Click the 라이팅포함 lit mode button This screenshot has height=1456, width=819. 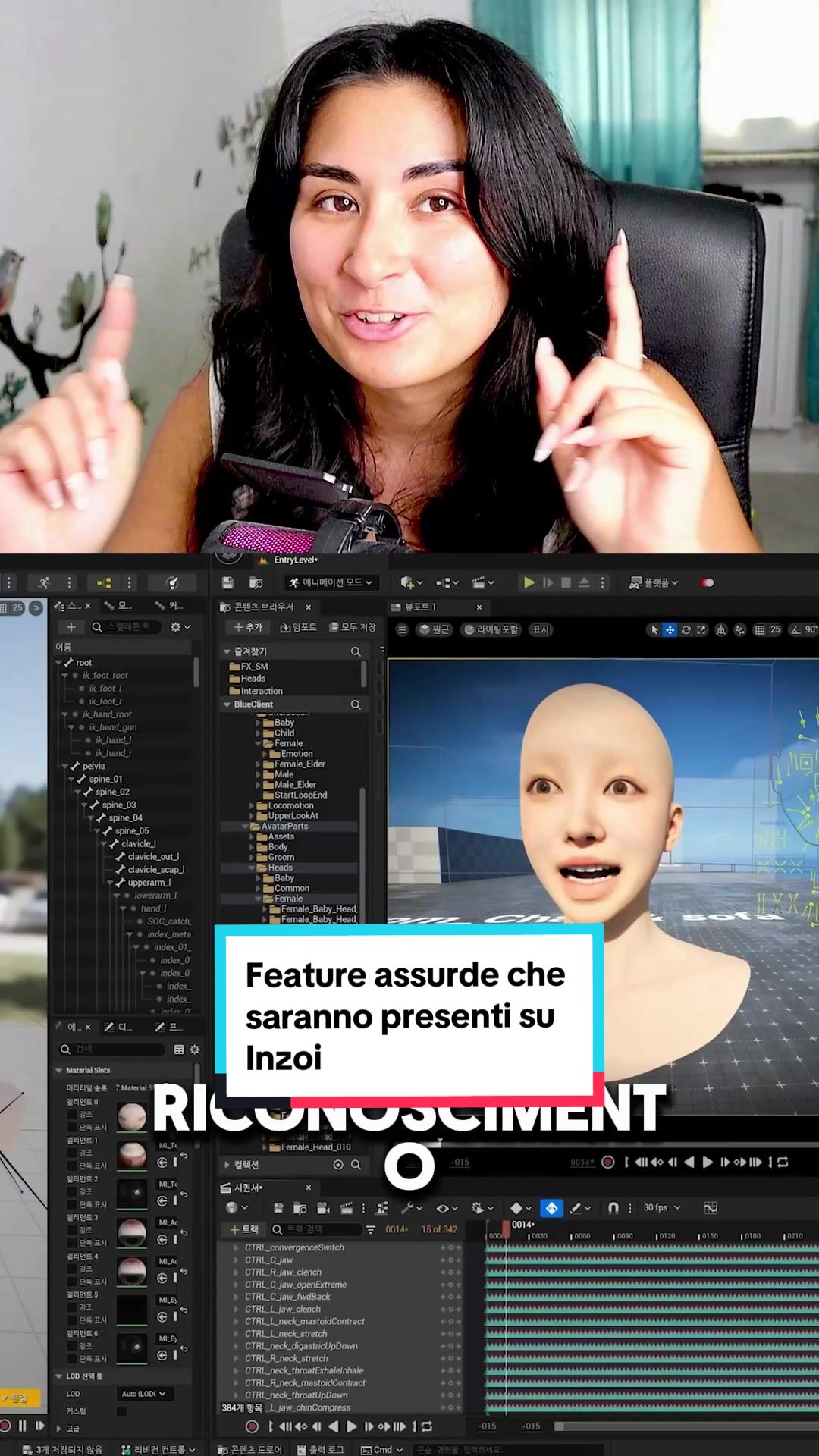pyautogui.click(x=491, y=629)
